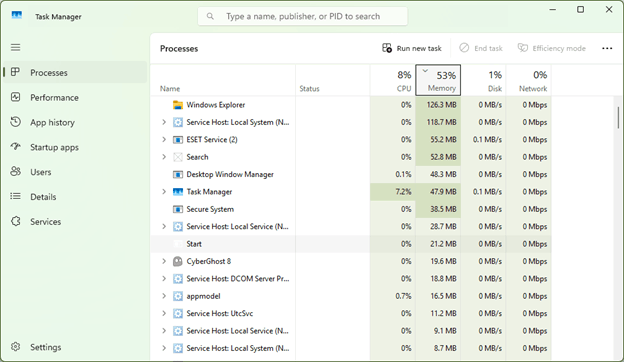Open Settings using the gear icon

[x=16, y=346]
